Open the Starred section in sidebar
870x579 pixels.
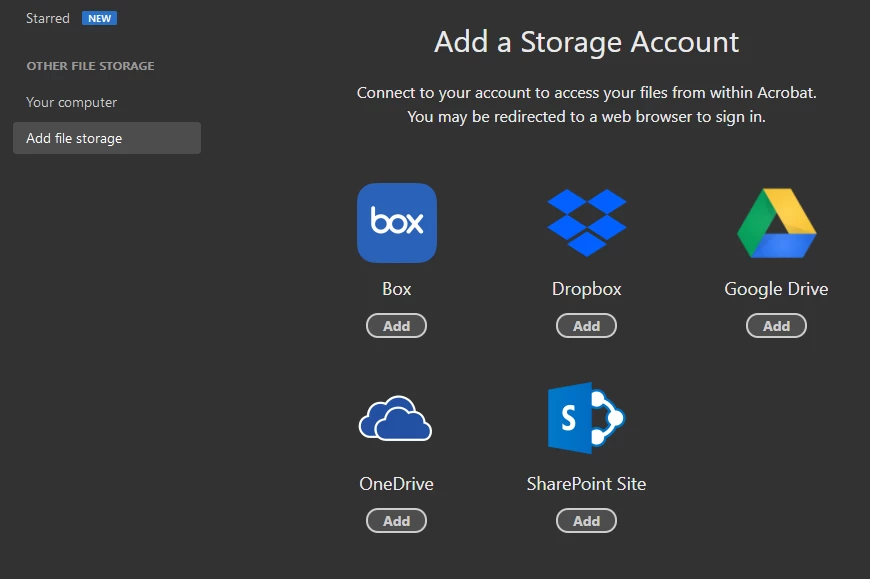(x=48, y=18)
